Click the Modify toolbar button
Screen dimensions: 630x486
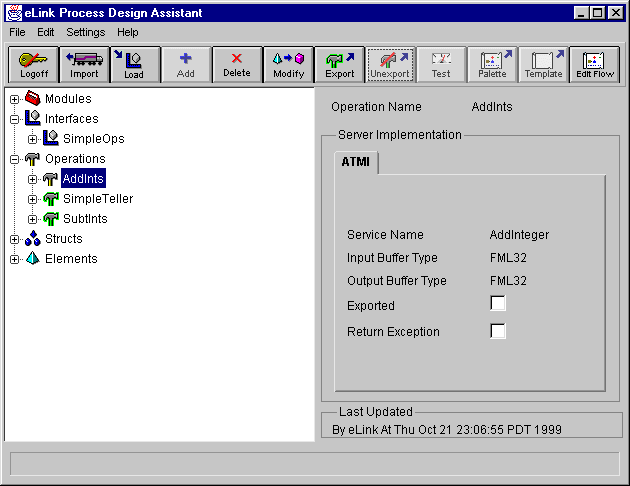[288, 65]
